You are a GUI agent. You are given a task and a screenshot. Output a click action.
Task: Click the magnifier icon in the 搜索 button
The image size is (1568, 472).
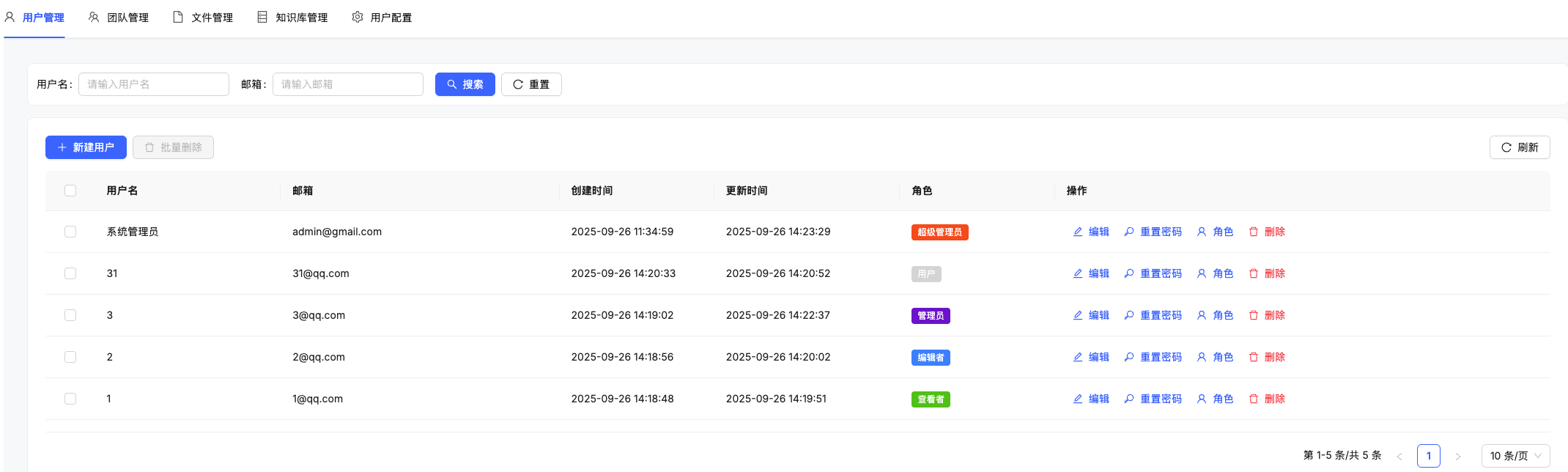[452, 84]
